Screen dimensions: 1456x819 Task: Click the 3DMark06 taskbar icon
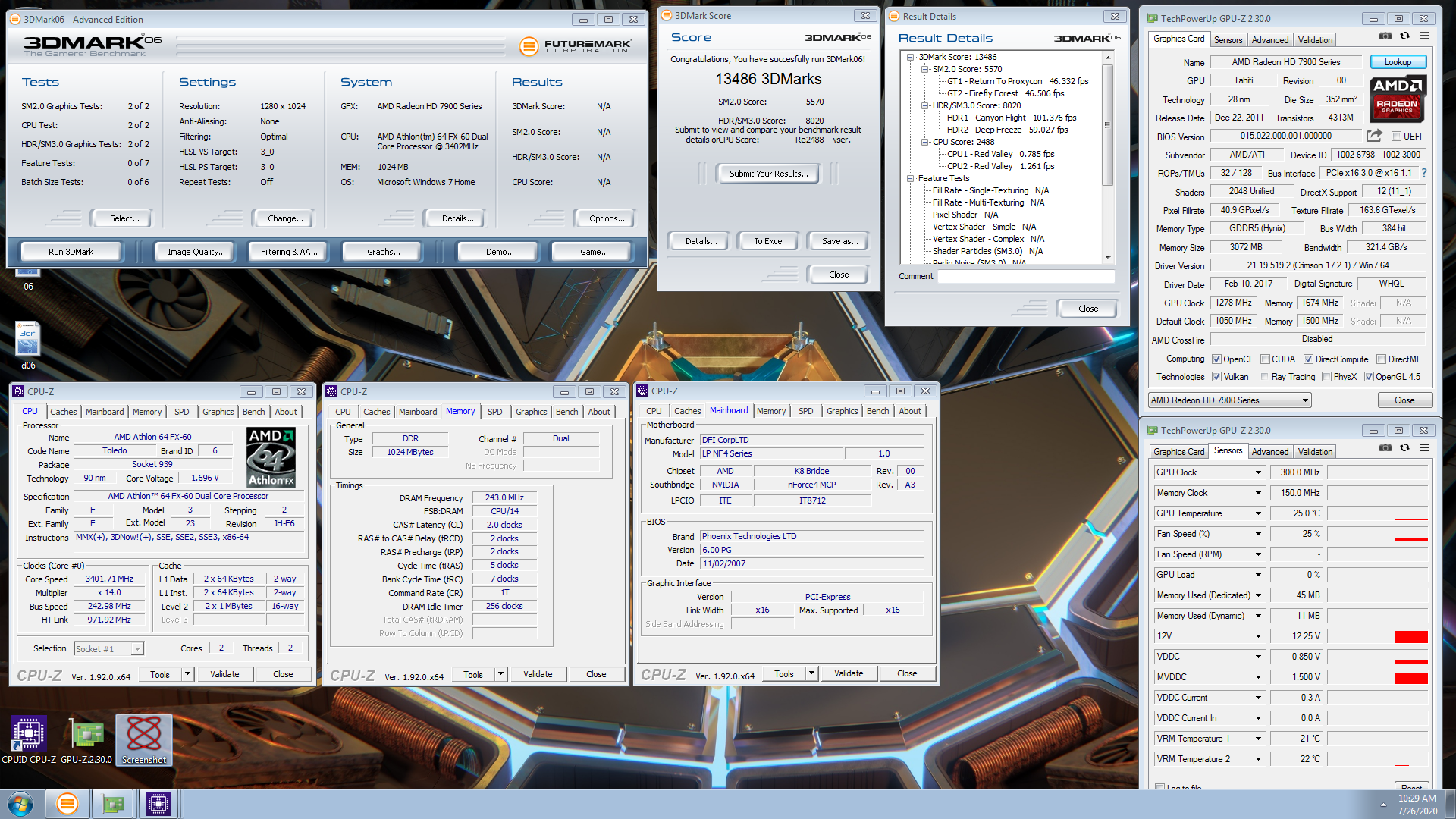point(67,804)
